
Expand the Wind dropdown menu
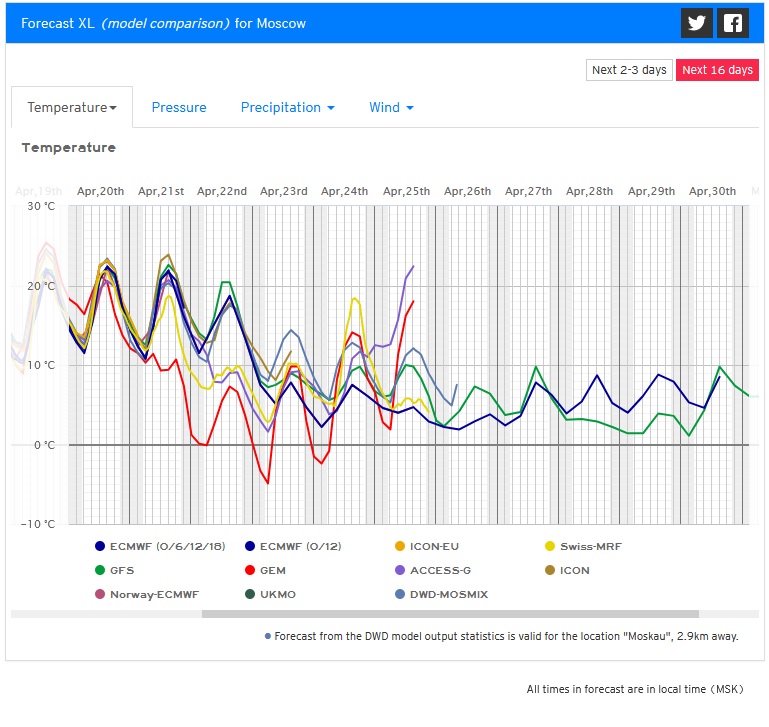(x=391, y=107)
